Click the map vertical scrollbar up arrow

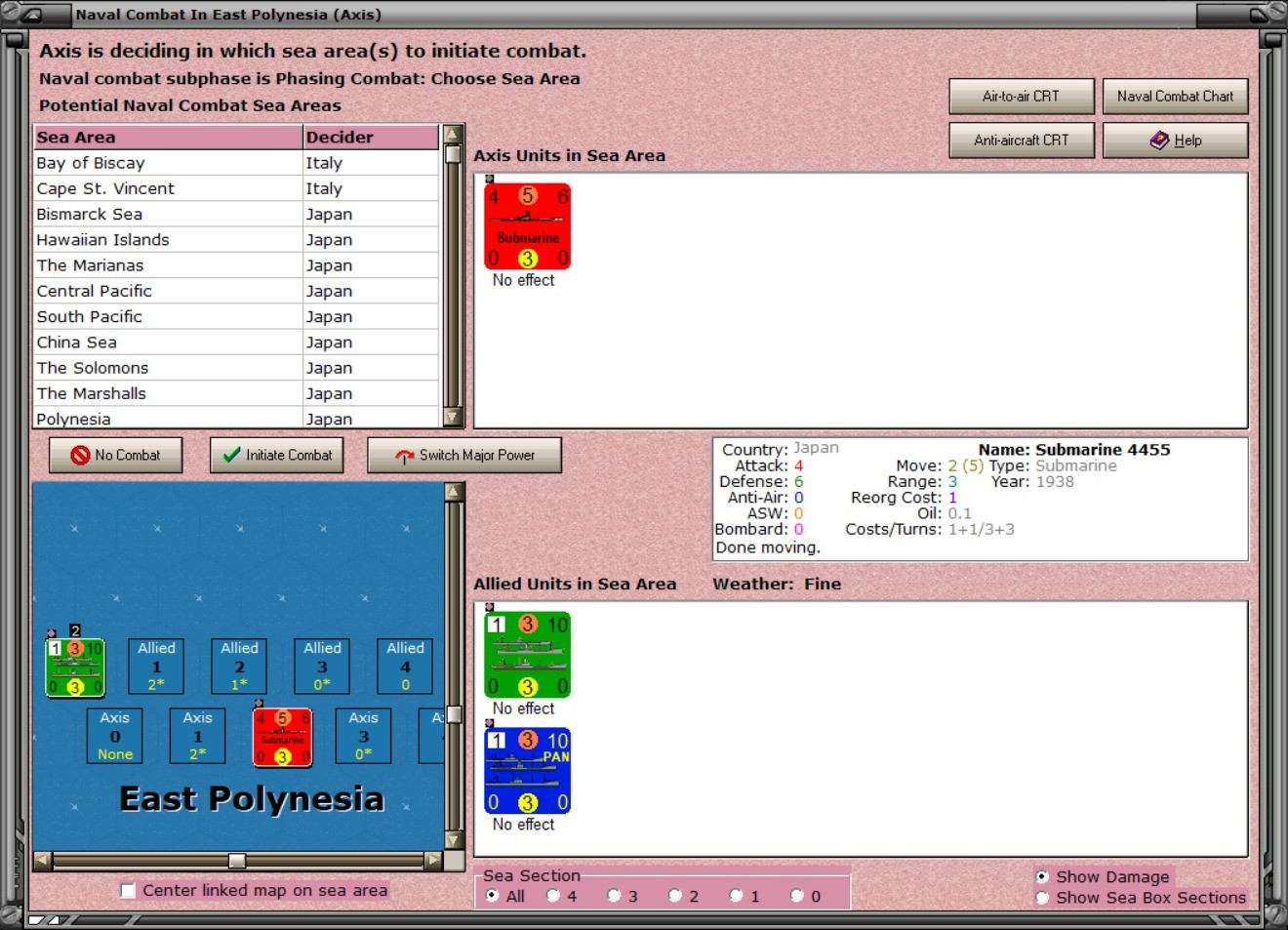click(454, 491)
